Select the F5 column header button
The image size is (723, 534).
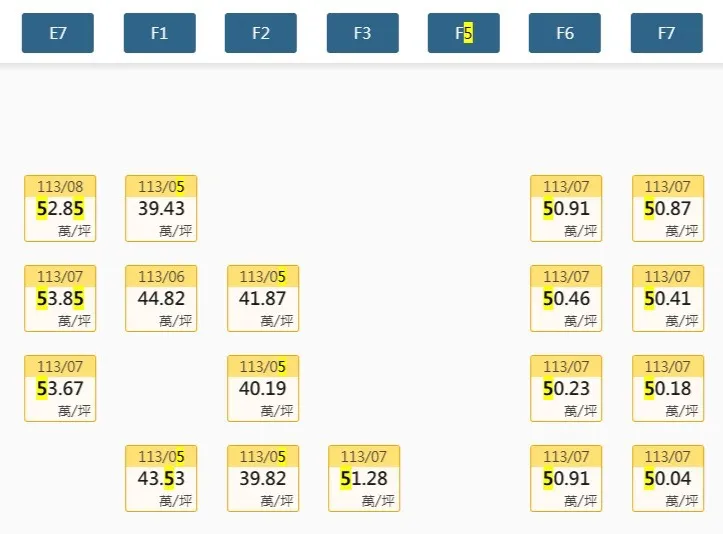pos(463,33)
